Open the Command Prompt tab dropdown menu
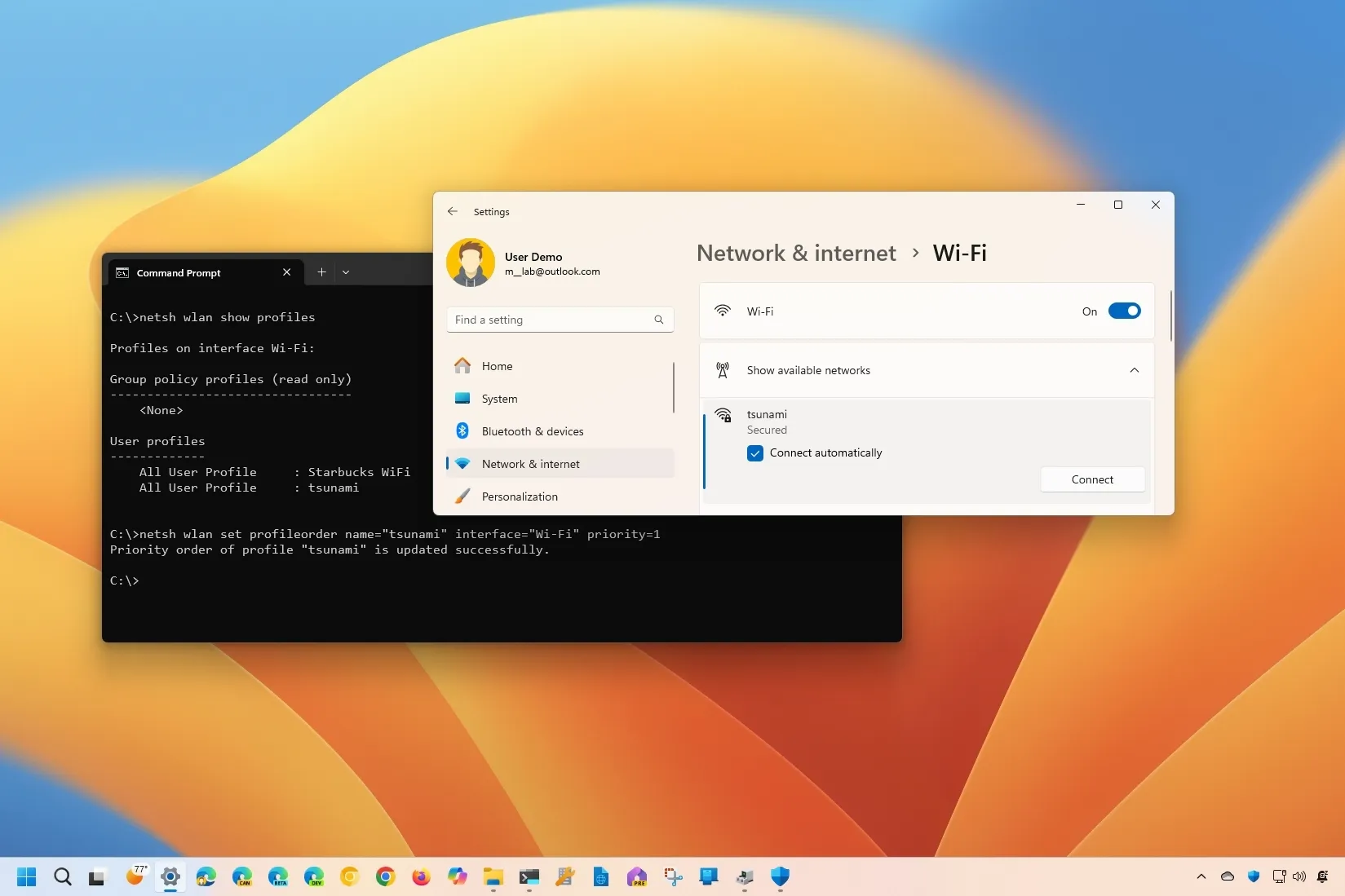Screen dimensions: 1345x896 pyautogui.click(x=347, y=272)
